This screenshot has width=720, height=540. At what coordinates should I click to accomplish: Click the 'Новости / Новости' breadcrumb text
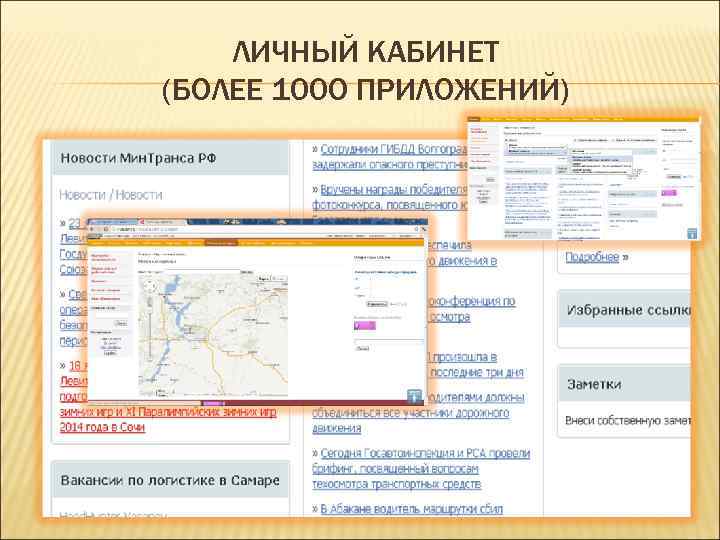click(x=111, y=195)
